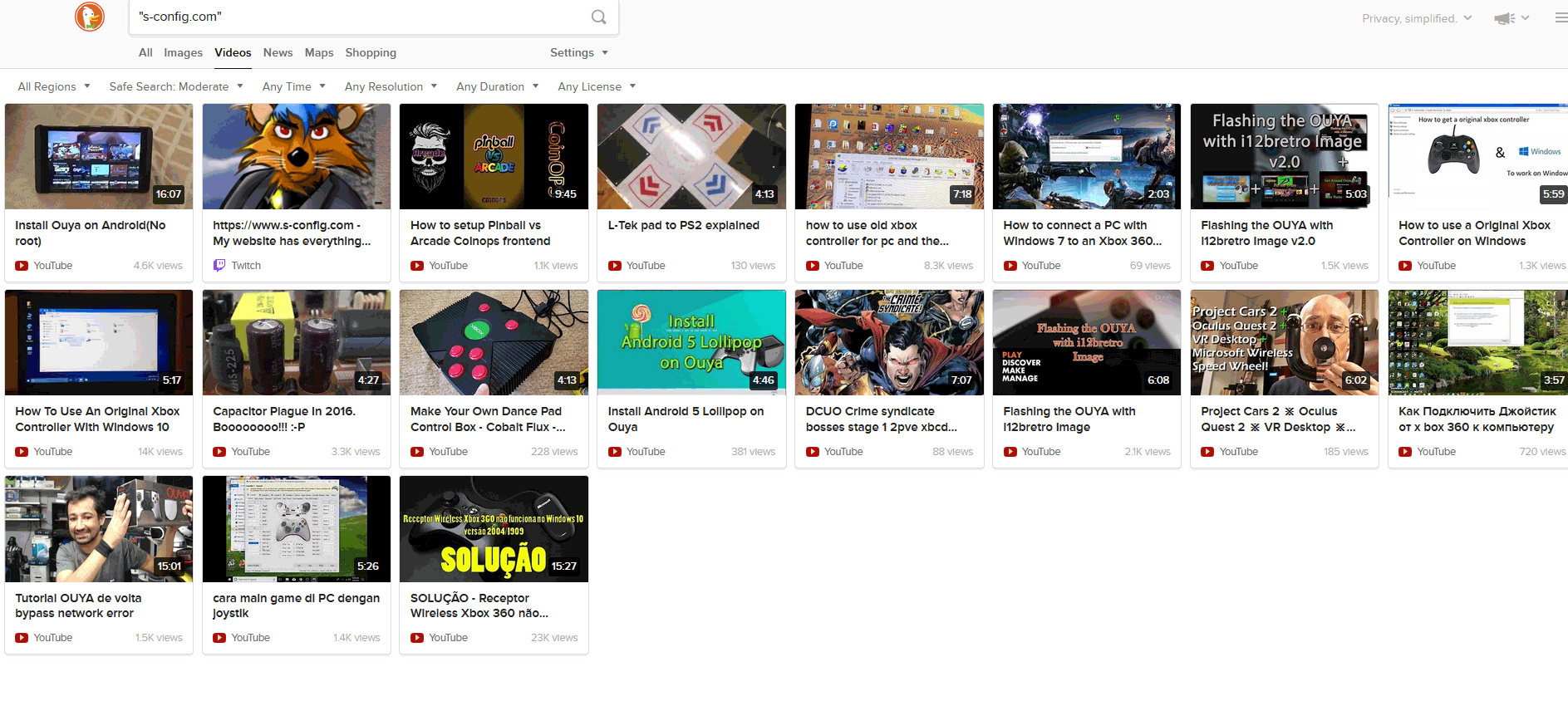Open the Any Time filter

pos(294,86)
